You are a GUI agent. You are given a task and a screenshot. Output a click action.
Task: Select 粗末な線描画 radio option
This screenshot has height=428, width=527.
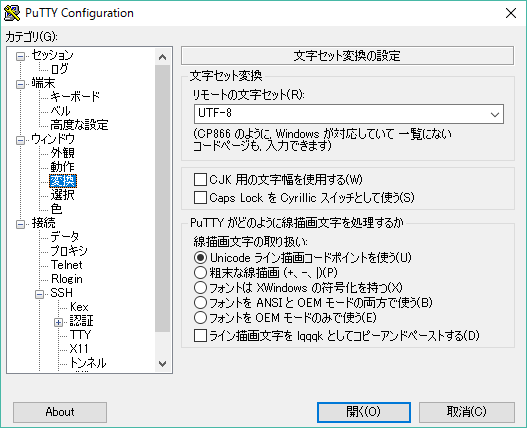(200, 273)
